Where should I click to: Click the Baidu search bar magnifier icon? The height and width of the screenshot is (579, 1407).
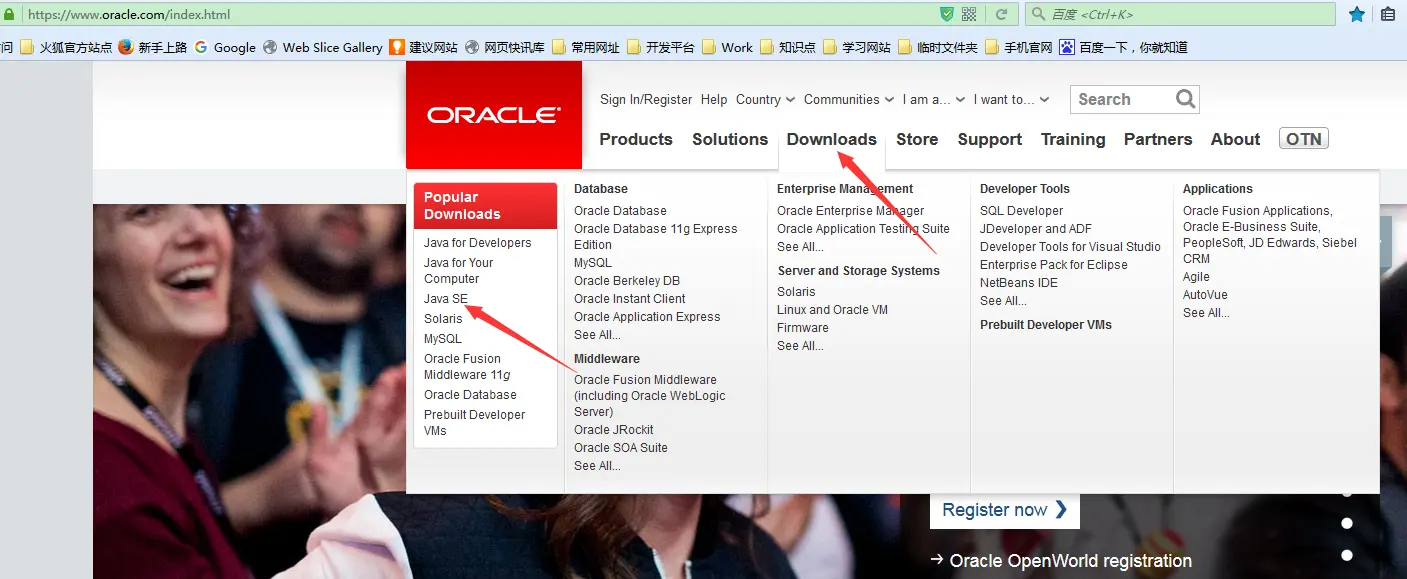point(1038,14)
